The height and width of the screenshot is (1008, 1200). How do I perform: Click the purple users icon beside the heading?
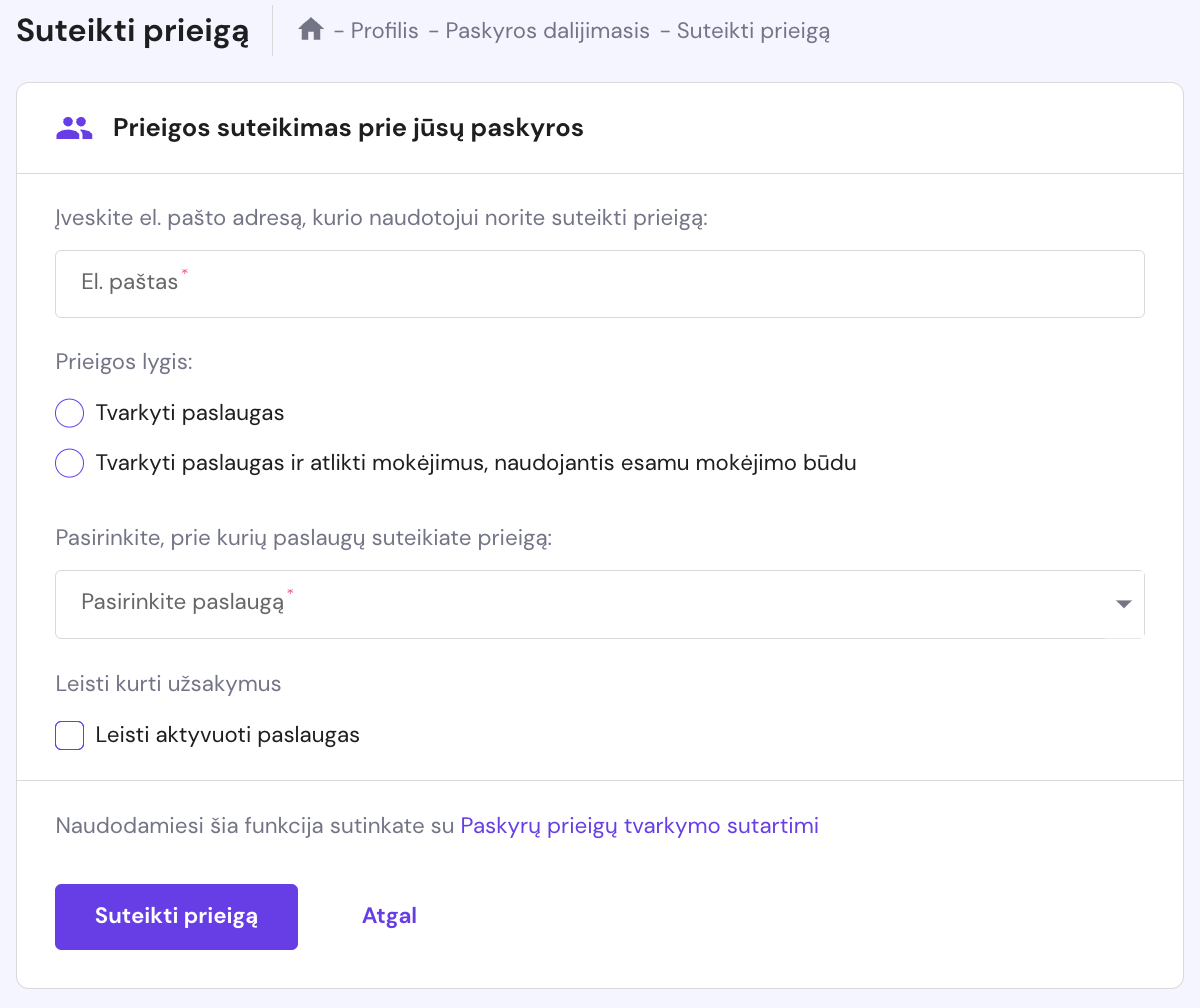[73, 127]
